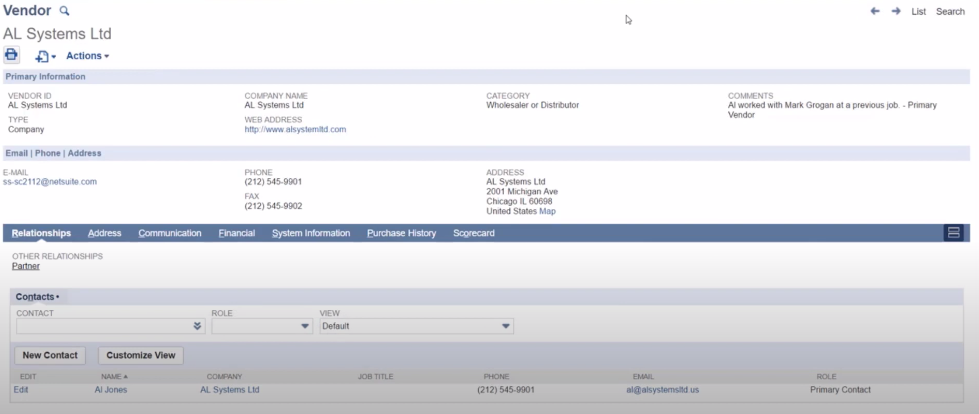Click the Primary Information section header
Viewport: 979px width, 414px height.
click(x=46, y=77)
